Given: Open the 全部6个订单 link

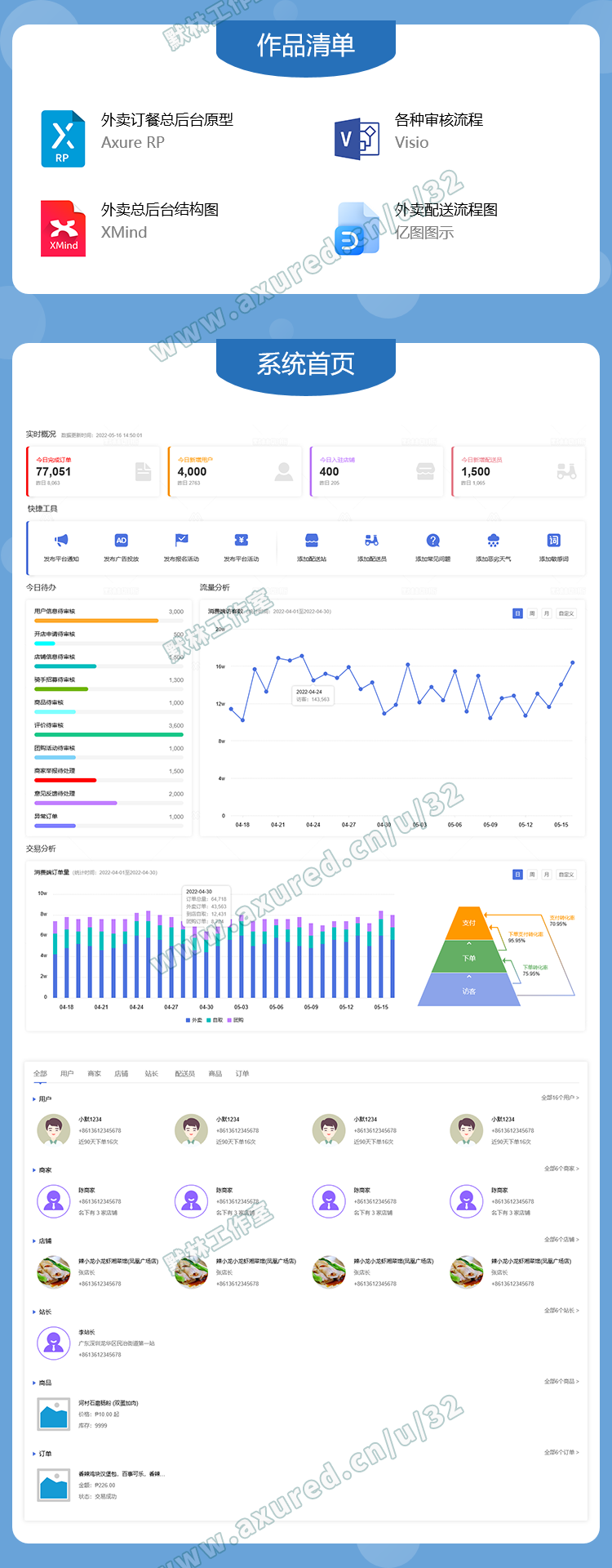Looking at the screenshot, I should click(x=562, y=1453).
